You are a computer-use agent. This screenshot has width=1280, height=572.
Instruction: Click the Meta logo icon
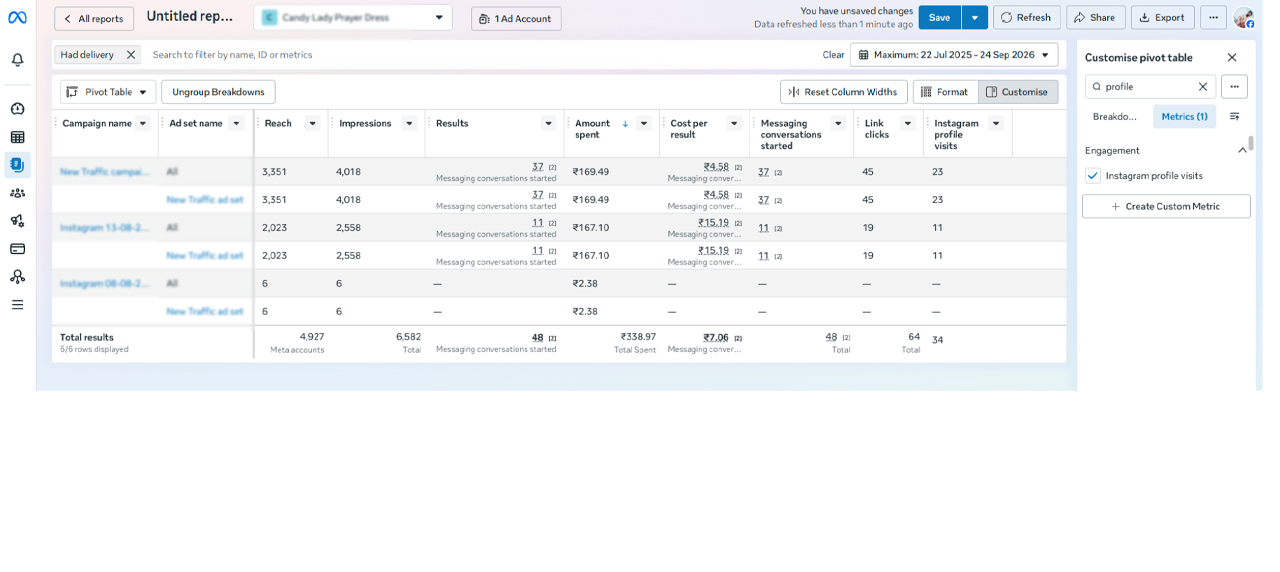pyautogui.click(x=17, y=17)
